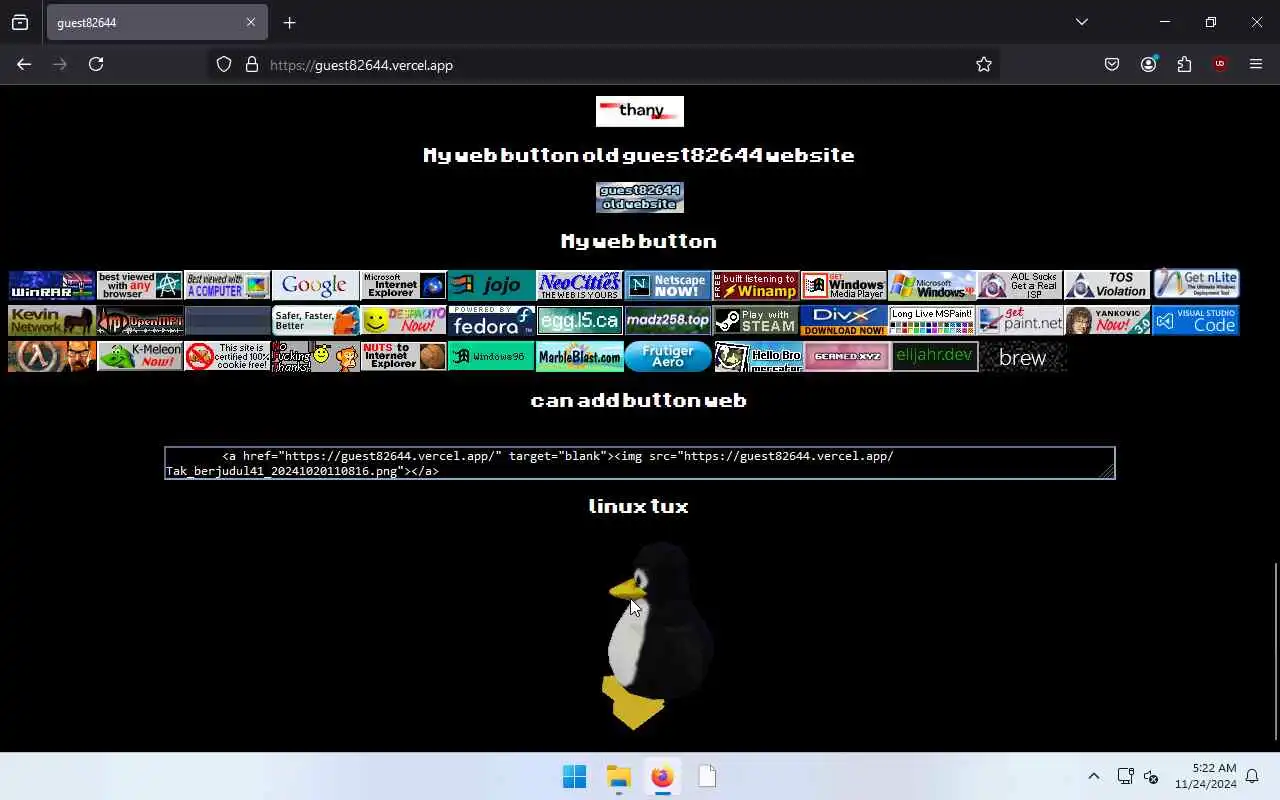Open the Save to Pocket button
This screenshot has height=800, width=1280.
coord(1112,64)
